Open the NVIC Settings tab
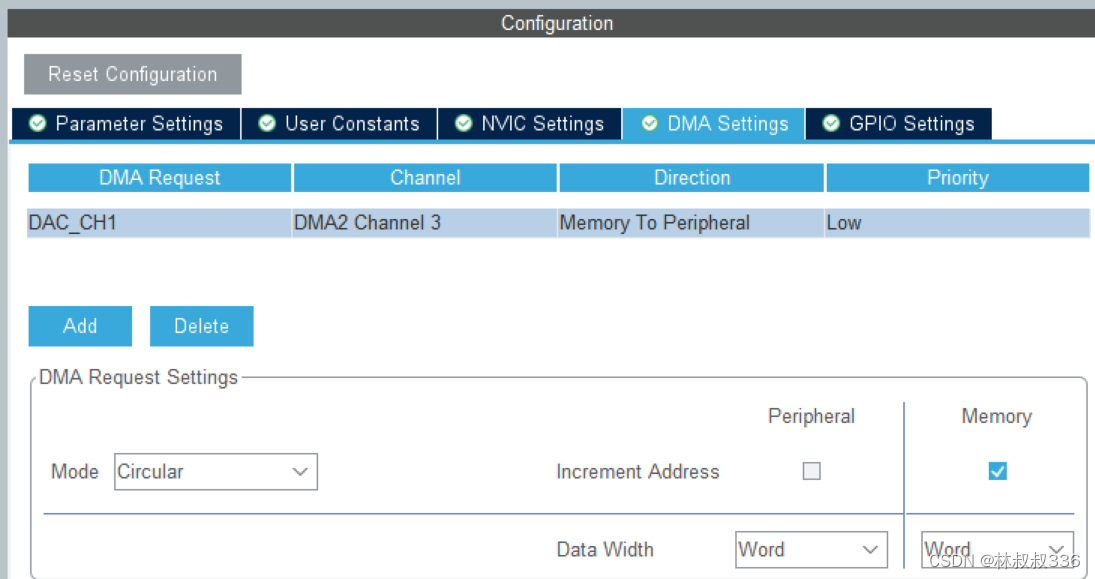The width and height of the screenshot is (1095, 579). pyautogui.click(x=529, y=124)
